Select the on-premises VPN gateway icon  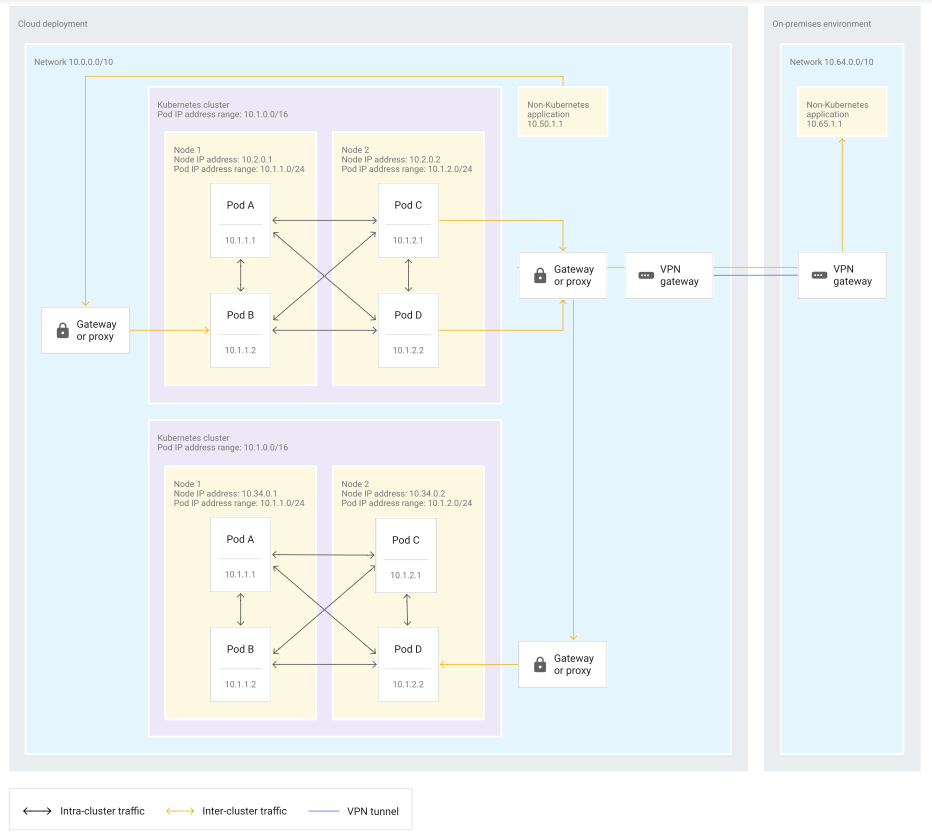pyautogui.click(x=819, y=276)
